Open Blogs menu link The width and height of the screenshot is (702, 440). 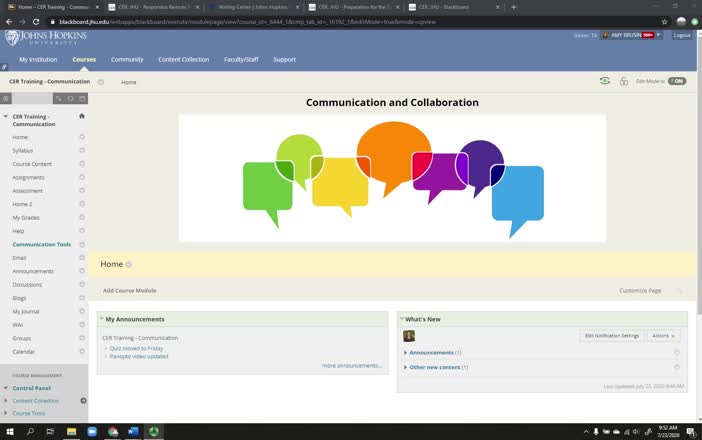(x=19, y=298)
